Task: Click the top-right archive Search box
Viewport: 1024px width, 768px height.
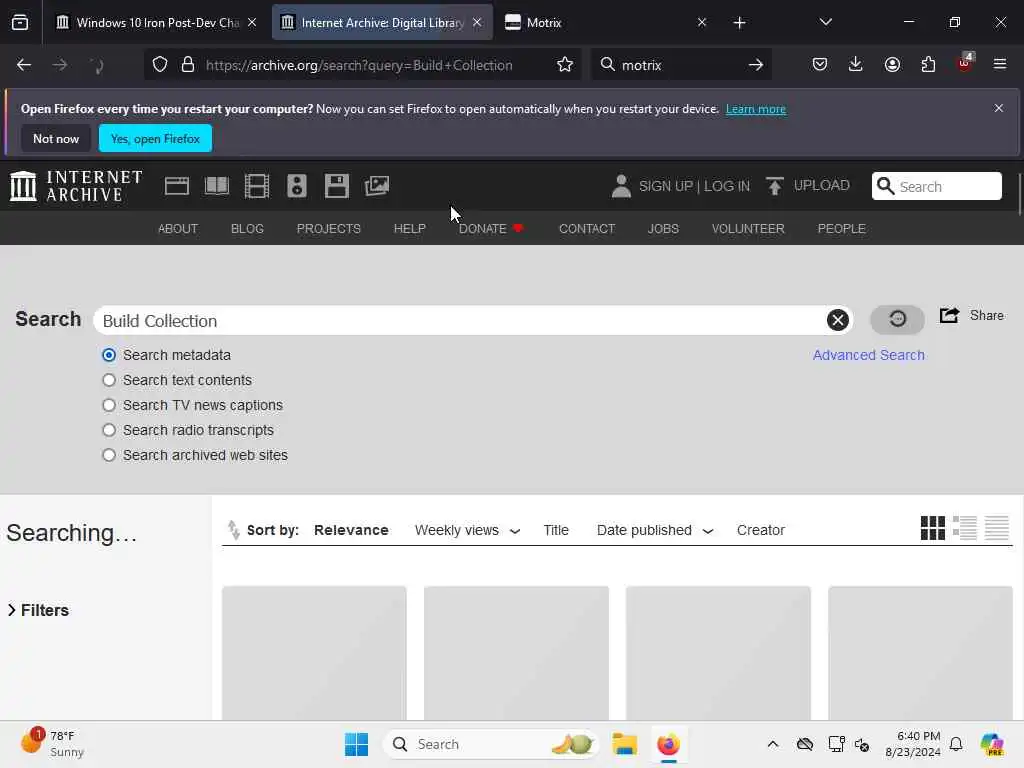Action: point(936,186)
